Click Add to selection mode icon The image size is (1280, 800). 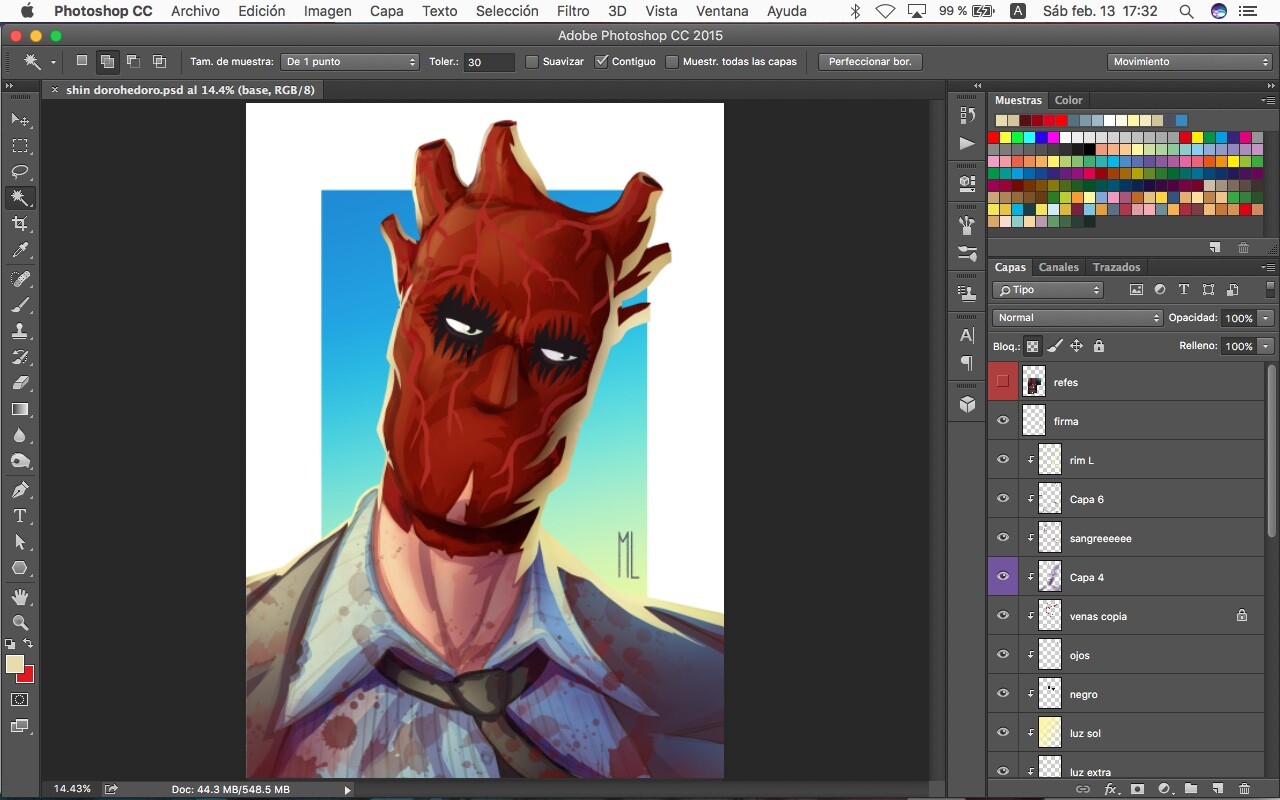[x=107, y=61]
